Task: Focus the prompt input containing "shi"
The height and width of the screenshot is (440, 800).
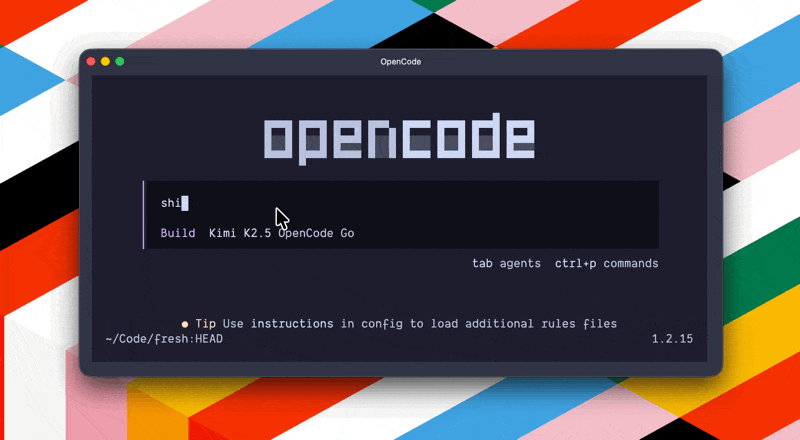Action: point(400,203)
